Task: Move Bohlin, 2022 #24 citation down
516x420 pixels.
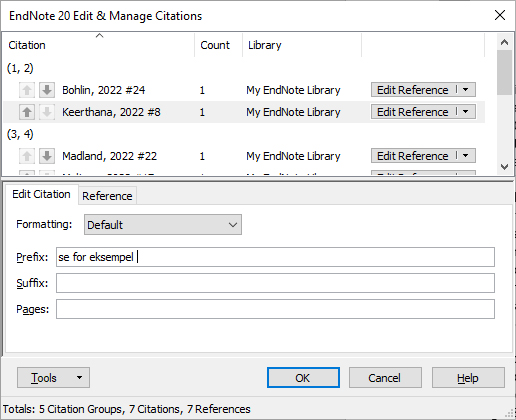Action: 47,90
